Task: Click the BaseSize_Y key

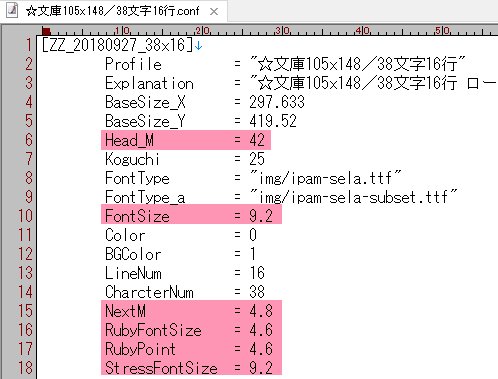Action: tap(145, 121)
